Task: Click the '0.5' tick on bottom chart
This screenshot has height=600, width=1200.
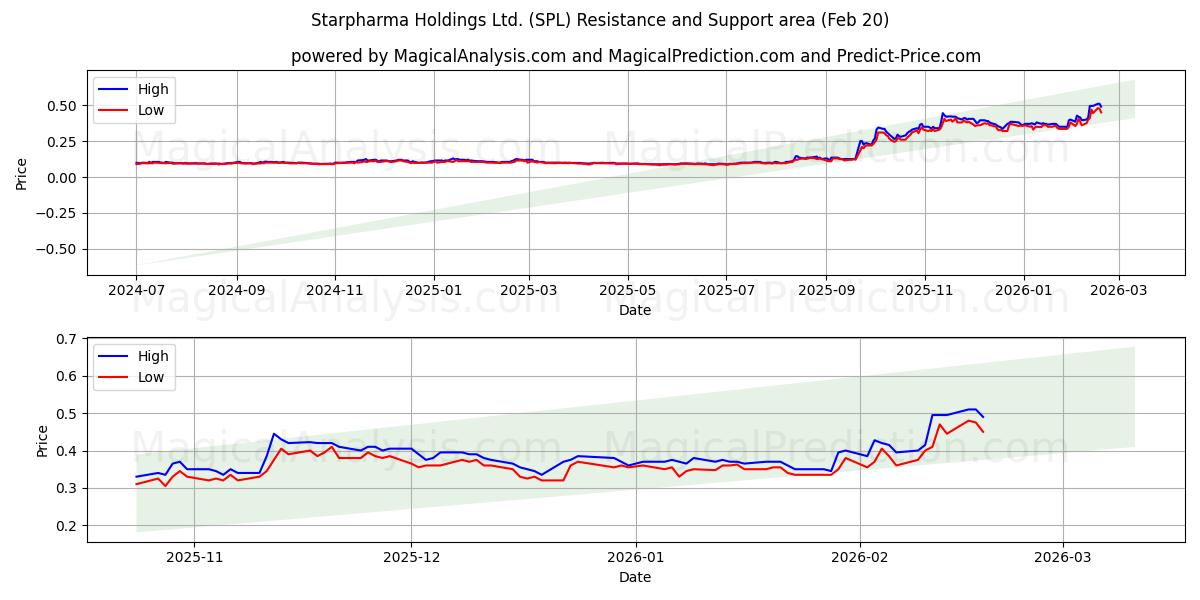Action: click(68, 413)
